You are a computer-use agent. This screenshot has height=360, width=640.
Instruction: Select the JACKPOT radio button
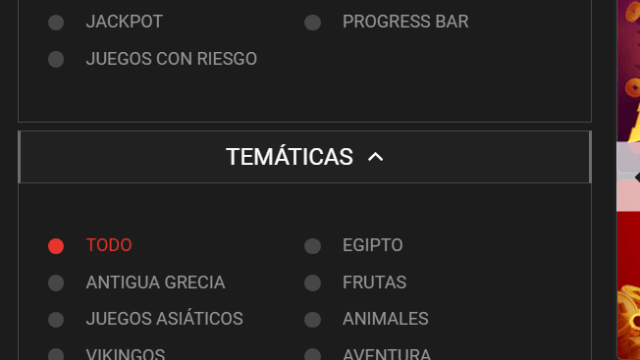pyautogui.click(x=56, y=22)
